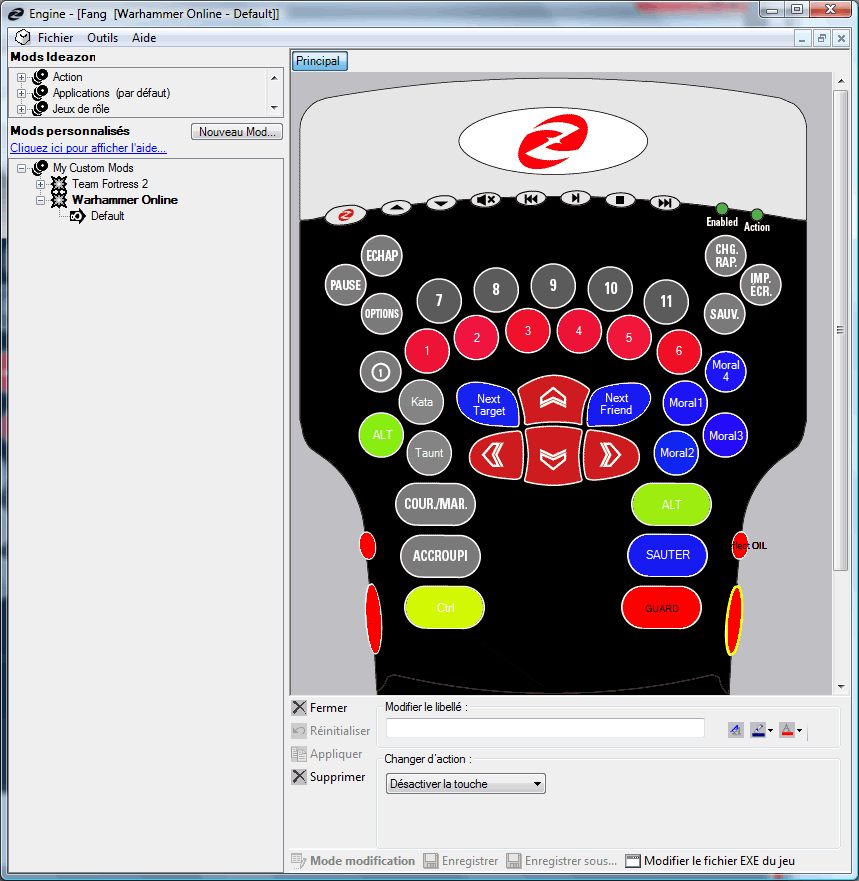Click the Supprimer button label
This screenshot has width=859, height=881.
pos(337,777)
